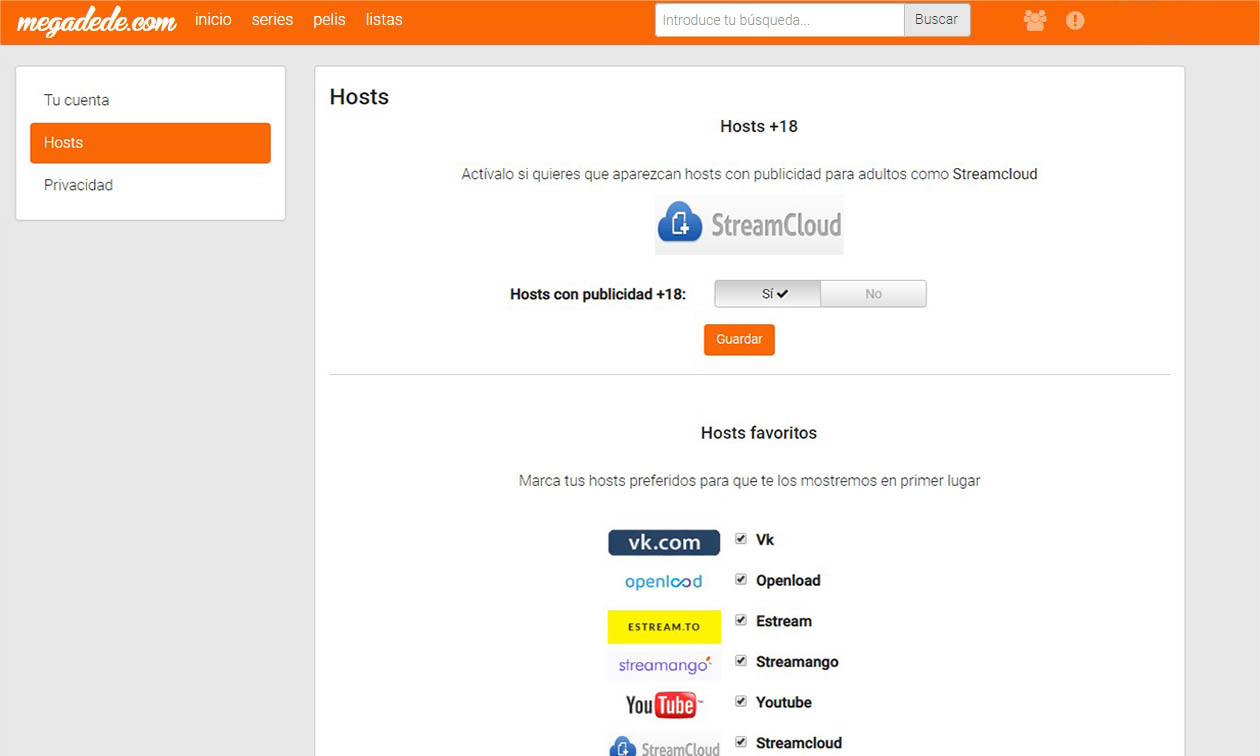The height and width of the screenshot is (756, 1260).
Task: Select No for hosts with +18 ads
Action: 874,294
